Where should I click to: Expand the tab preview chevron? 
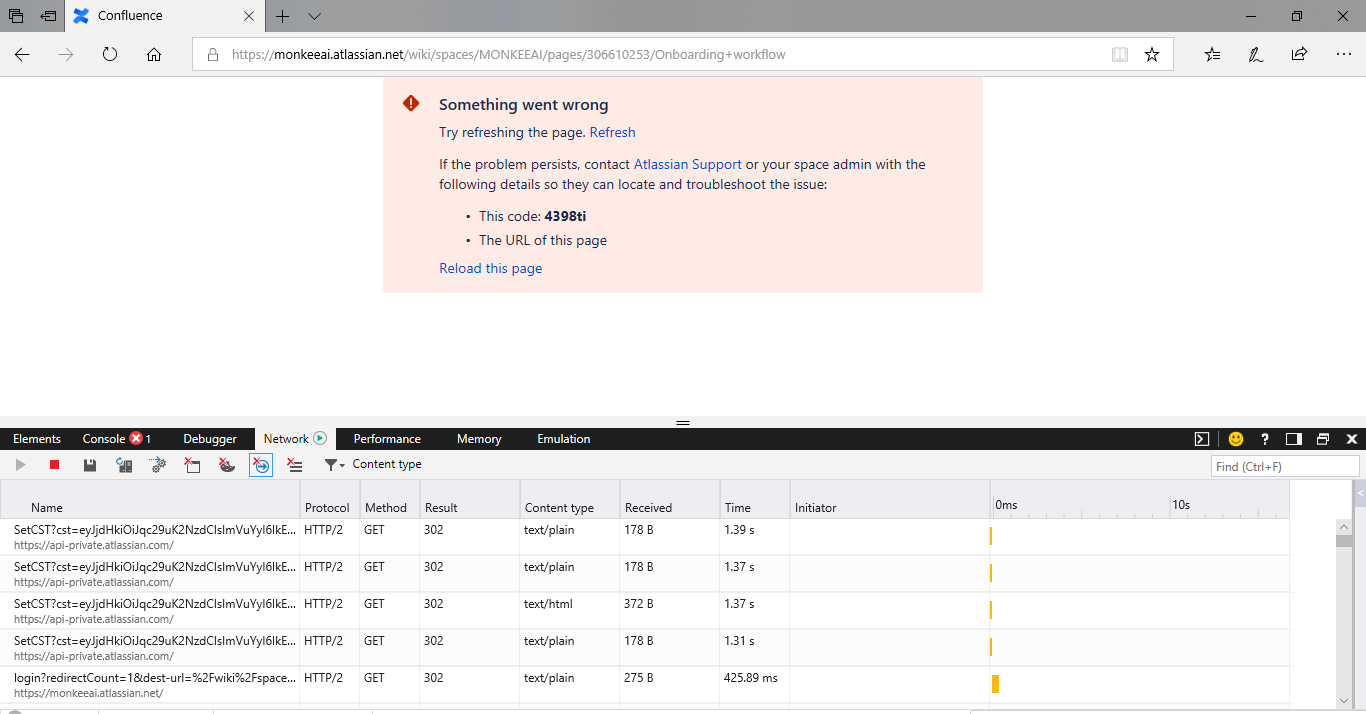click(x=314, y=16)
